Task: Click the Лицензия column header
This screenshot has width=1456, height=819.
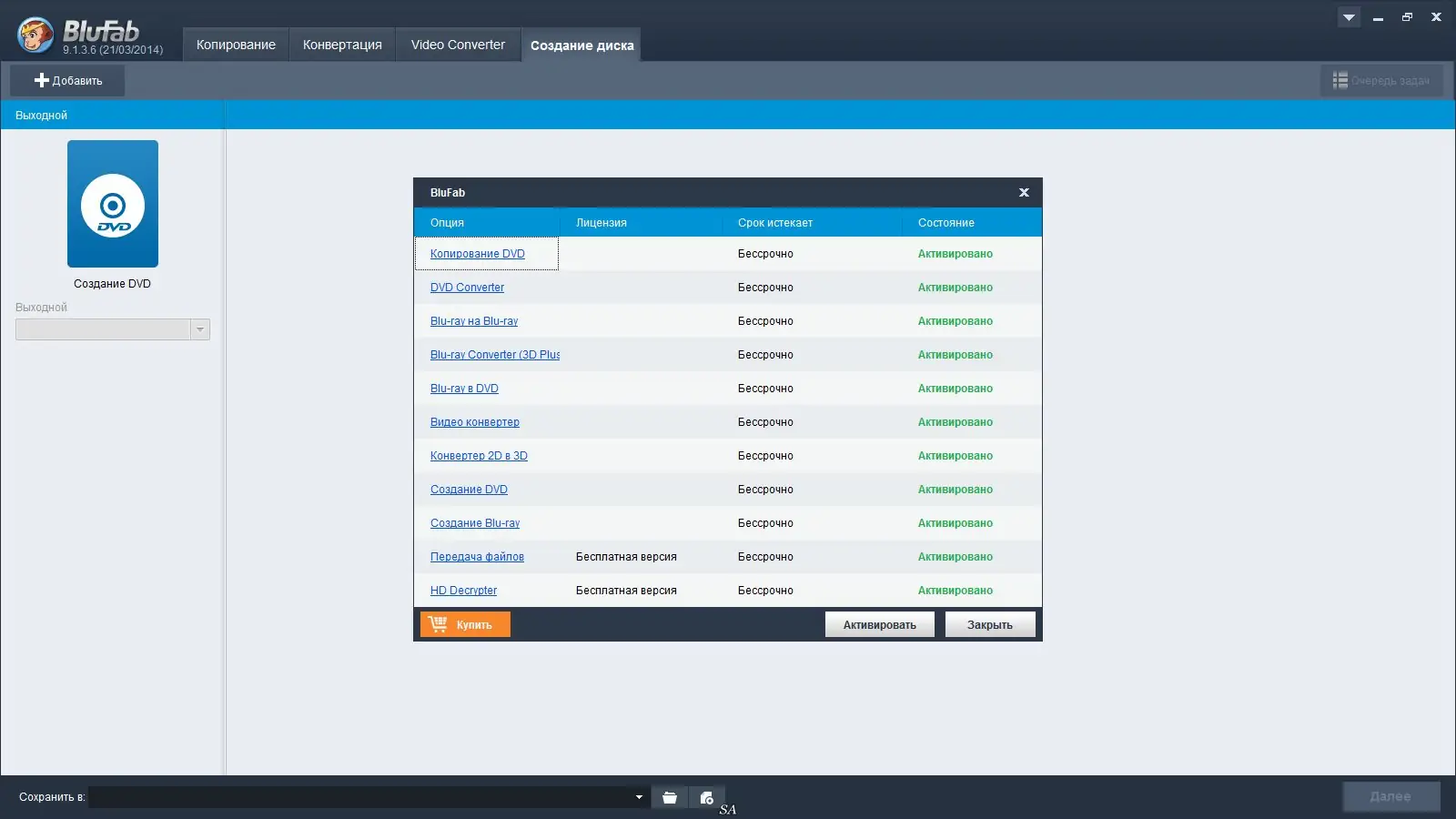Action: coord(642,223)
